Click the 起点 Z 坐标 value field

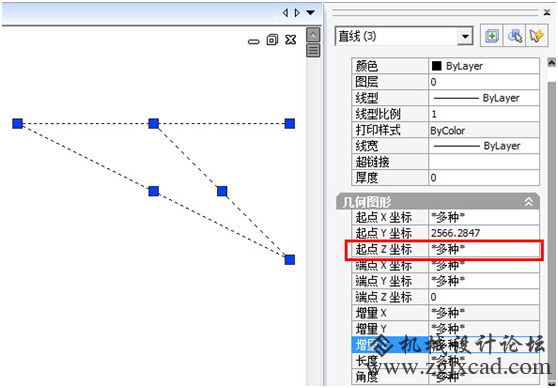point(484,249)
